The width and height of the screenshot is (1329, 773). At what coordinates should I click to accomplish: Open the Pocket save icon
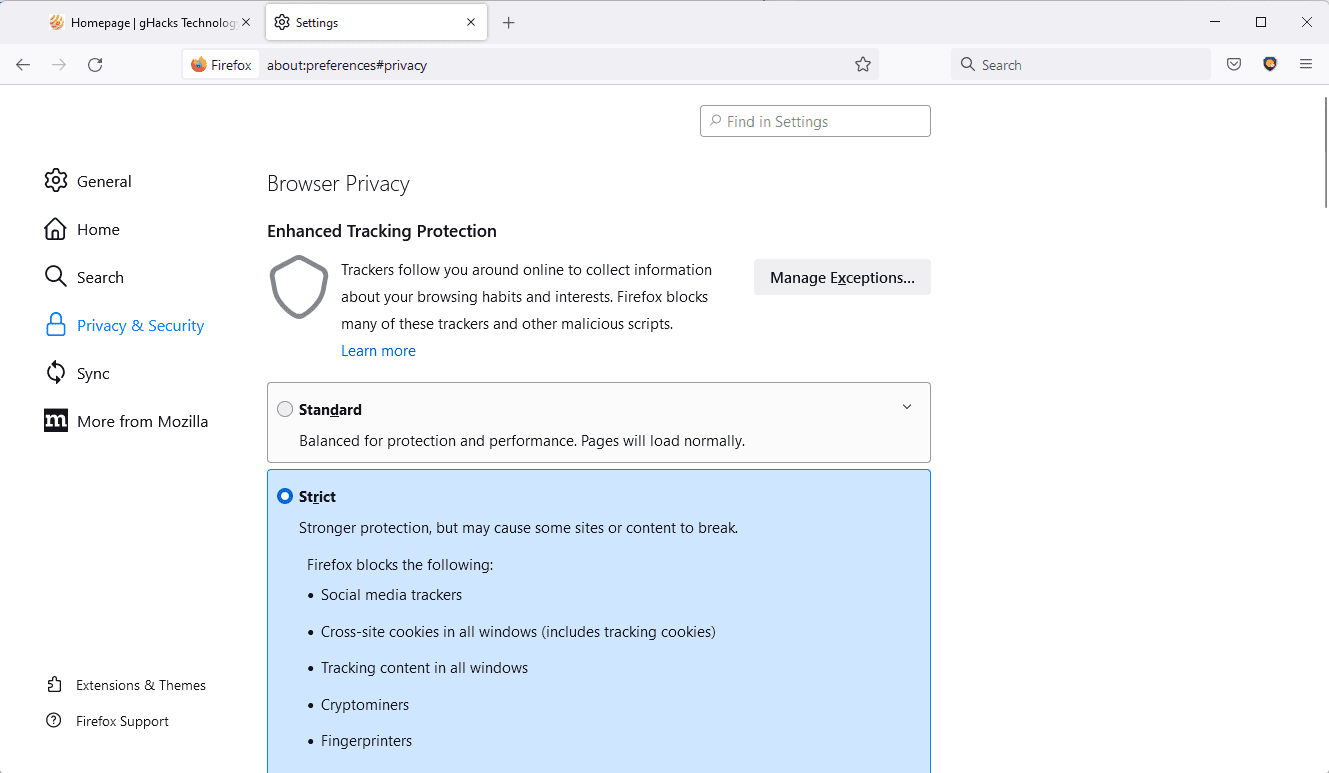tap(1234, 65)
